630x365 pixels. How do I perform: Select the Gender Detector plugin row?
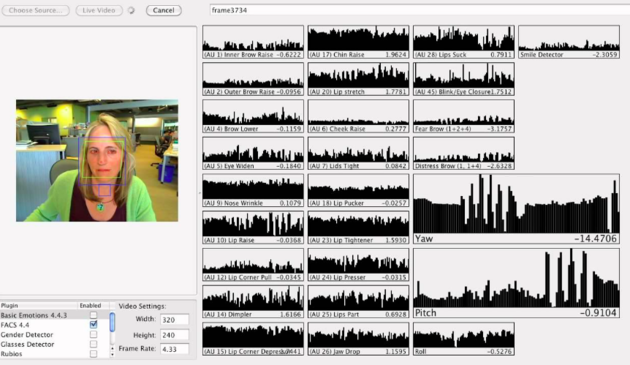click(54, 334)
